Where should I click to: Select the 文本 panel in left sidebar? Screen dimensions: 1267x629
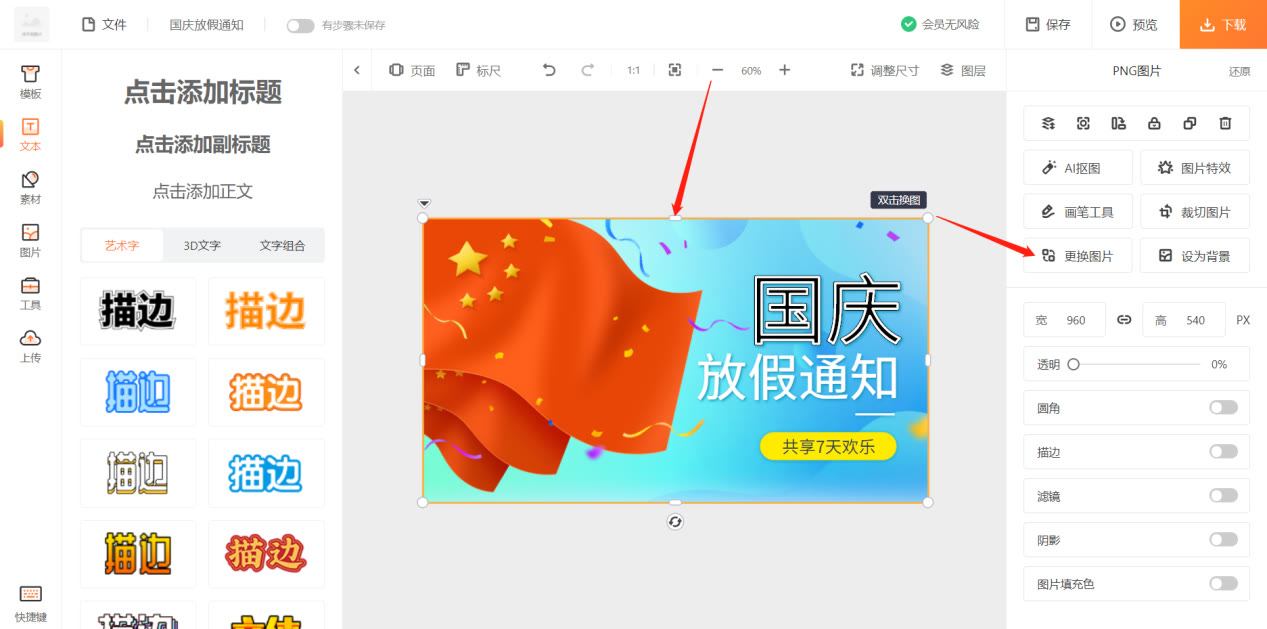point(30,133)
